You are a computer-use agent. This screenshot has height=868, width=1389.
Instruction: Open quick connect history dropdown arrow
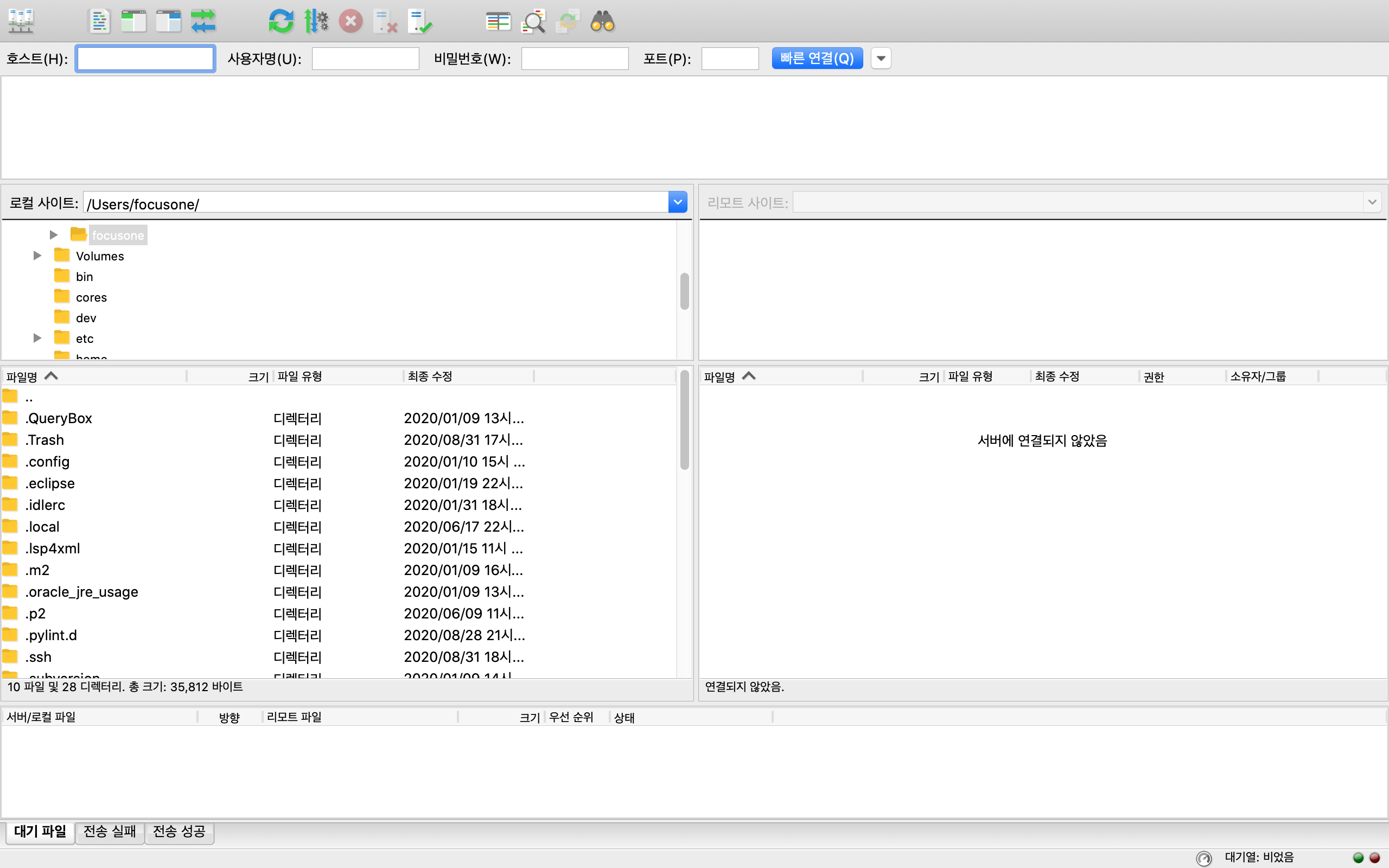coord(881,59)
